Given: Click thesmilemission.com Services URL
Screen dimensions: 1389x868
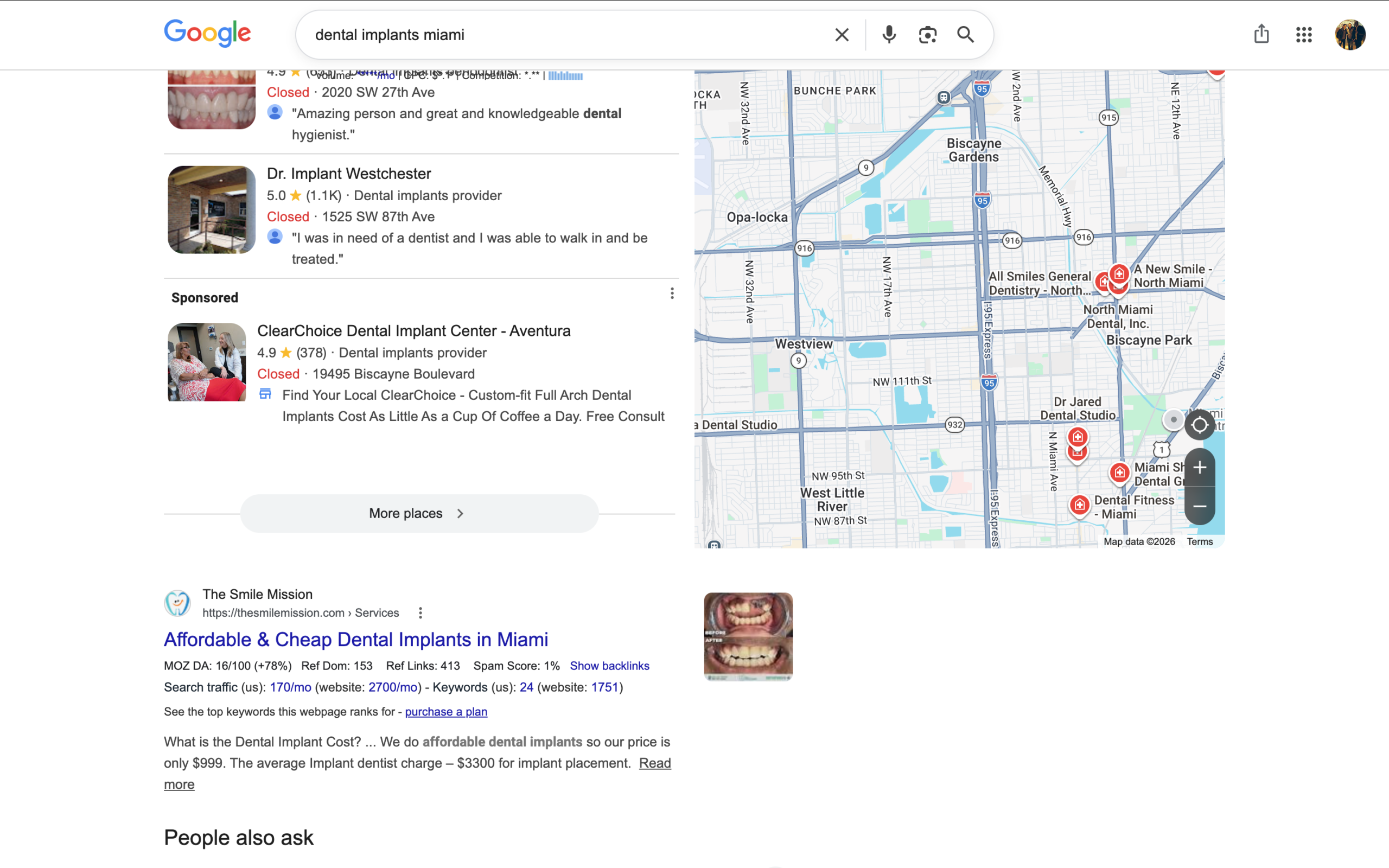Looking at the screenshot, I should click(300, 612).
